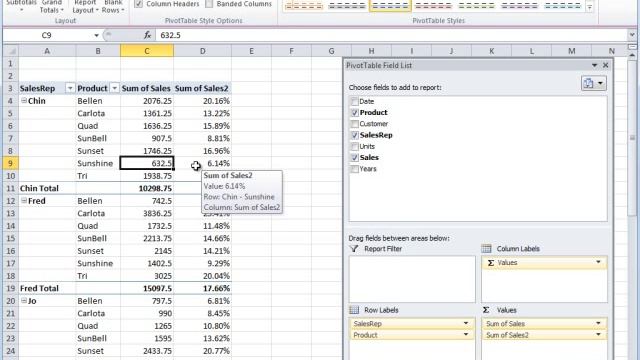This screenshot has width=640, height=360.
Task: Open the Name Box dropdown arrow
Action: [x=96, y=36]
